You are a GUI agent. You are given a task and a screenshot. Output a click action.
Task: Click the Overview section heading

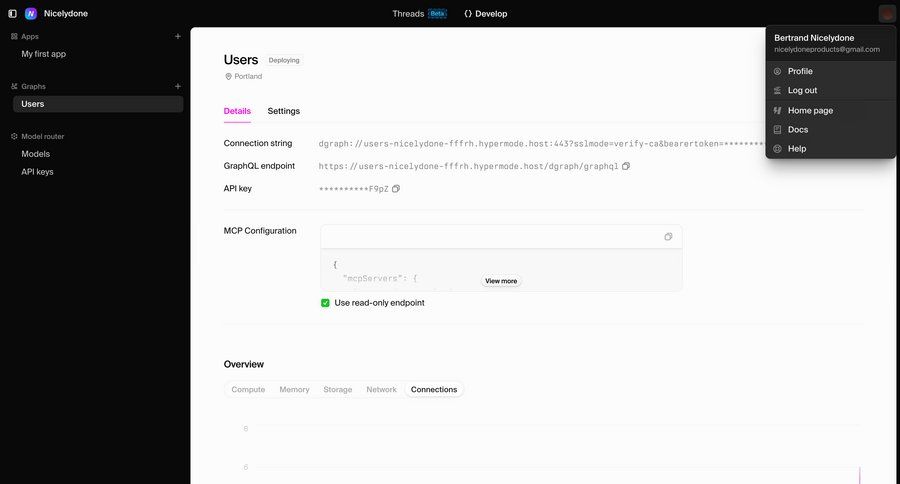coord(244,365)
